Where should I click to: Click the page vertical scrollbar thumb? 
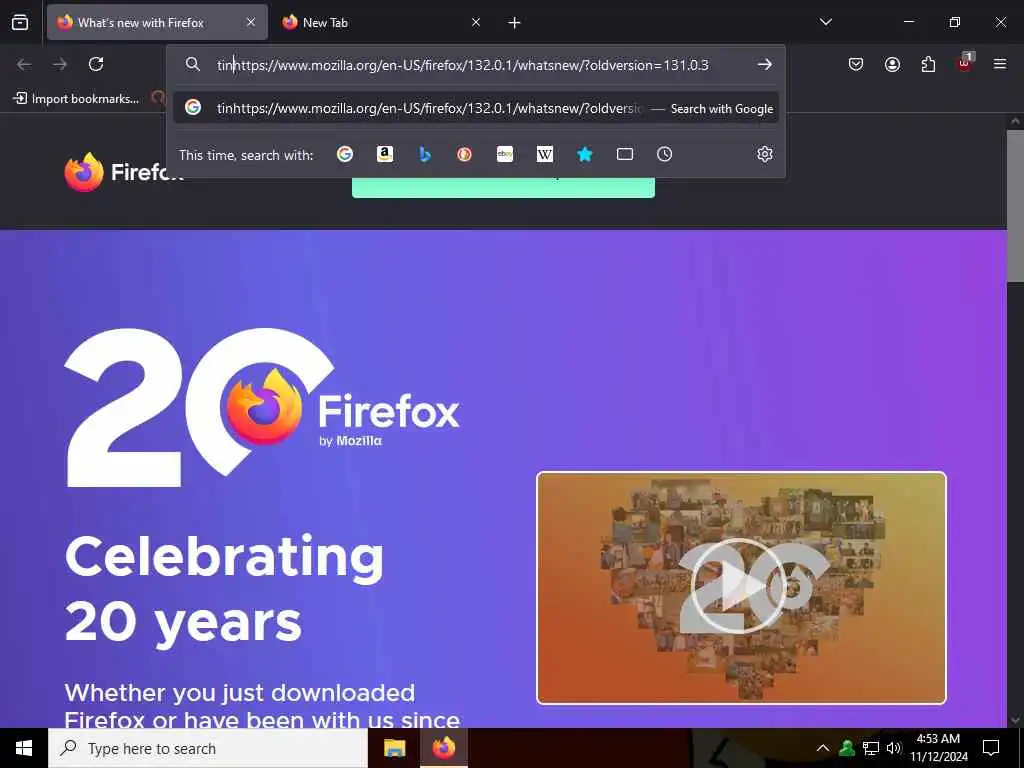point(1015,206)
